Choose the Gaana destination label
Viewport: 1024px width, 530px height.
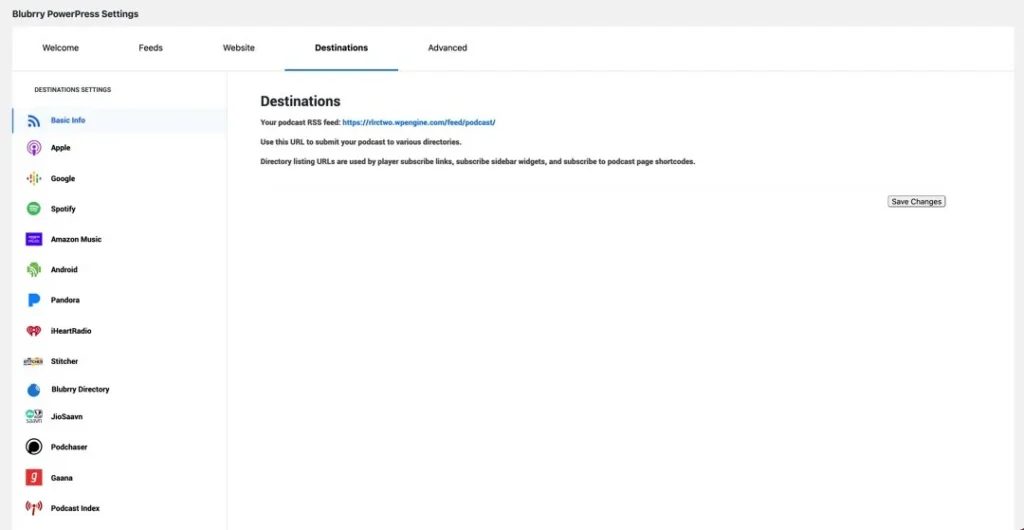tap(62, 478)
